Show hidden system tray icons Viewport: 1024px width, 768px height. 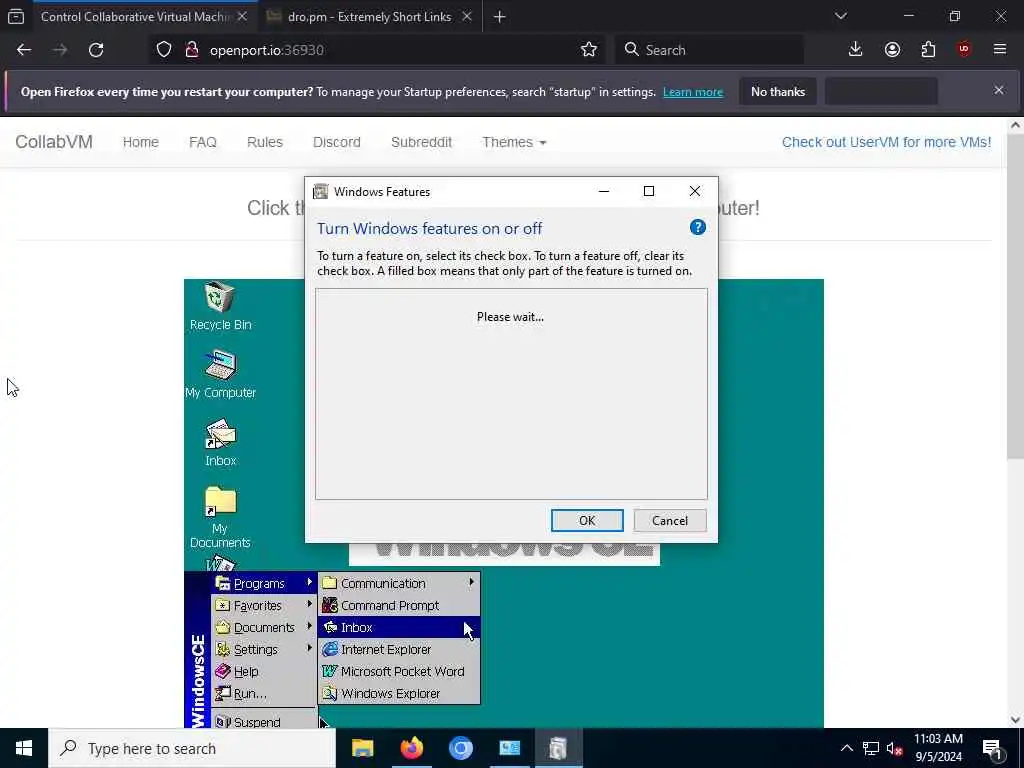pos(846,748)
